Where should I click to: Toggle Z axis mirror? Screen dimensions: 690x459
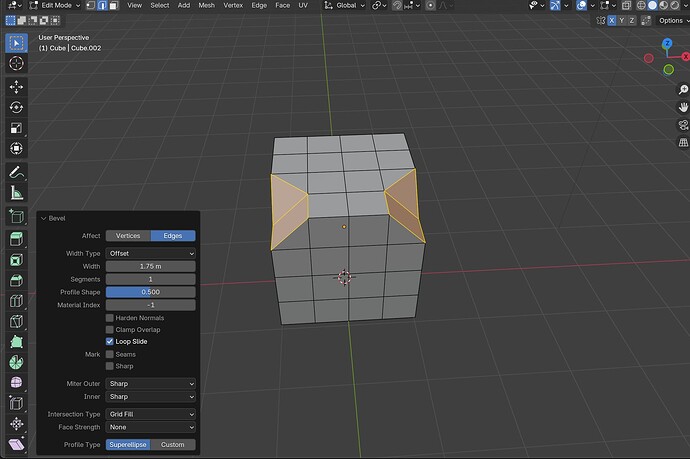[x=632, y=20]
